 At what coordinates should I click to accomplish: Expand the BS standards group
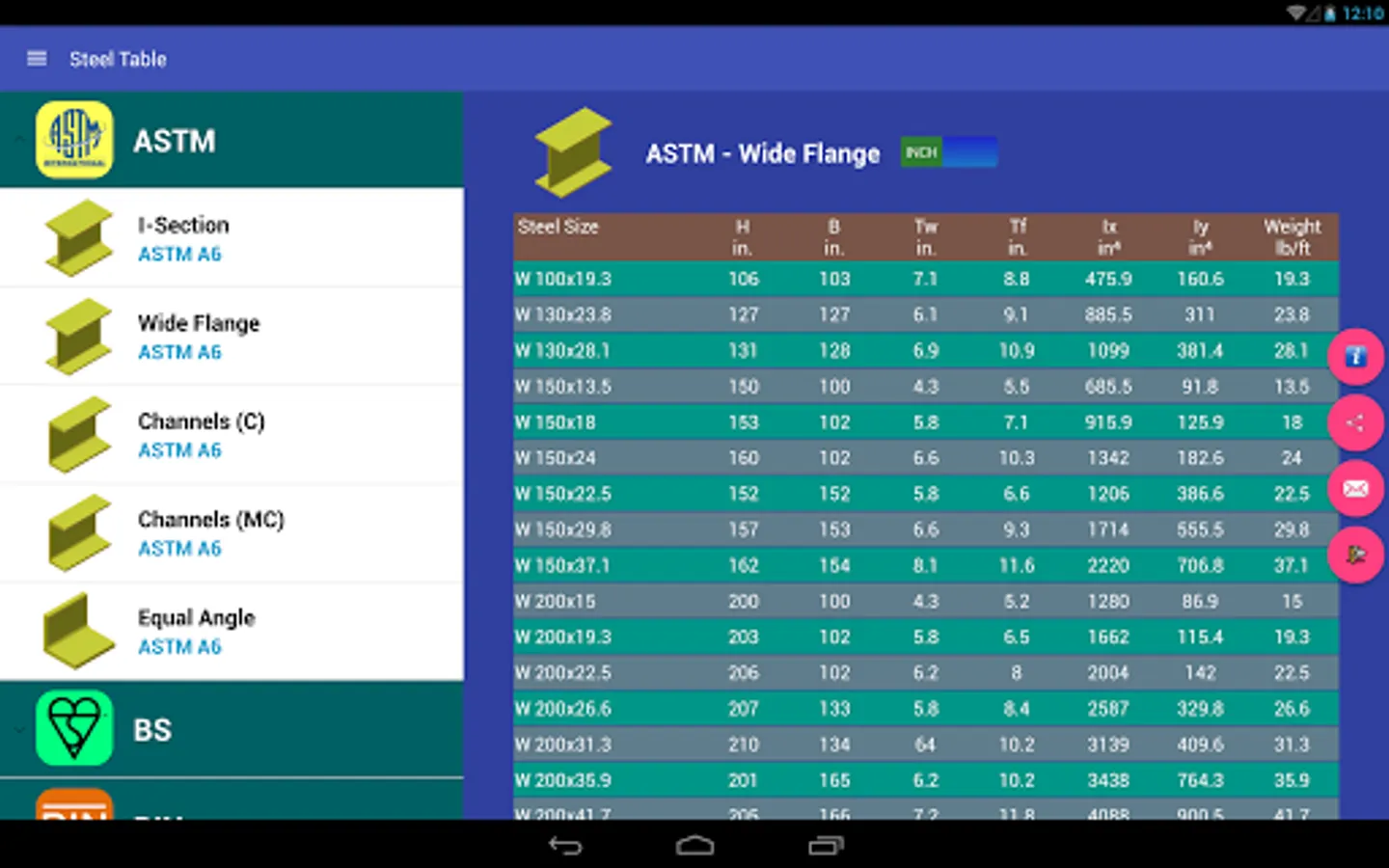tap(231, 729)
